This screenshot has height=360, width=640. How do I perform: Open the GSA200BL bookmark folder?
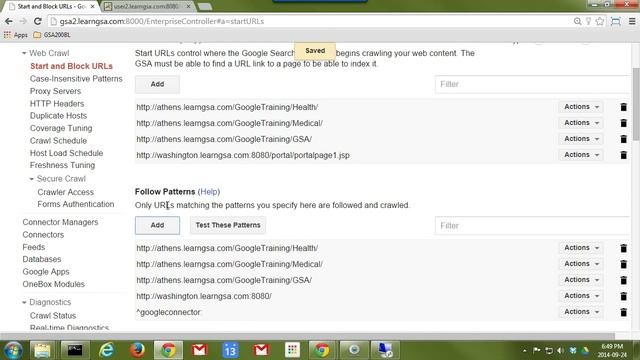click(52, 35)
